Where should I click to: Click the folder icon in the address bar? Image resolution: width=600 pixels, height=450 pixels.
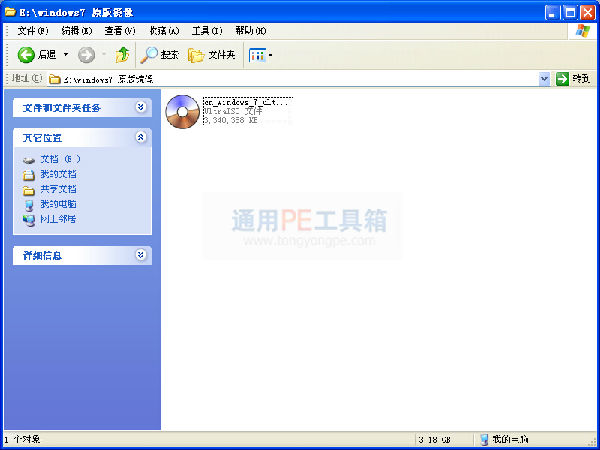(55, 79)
